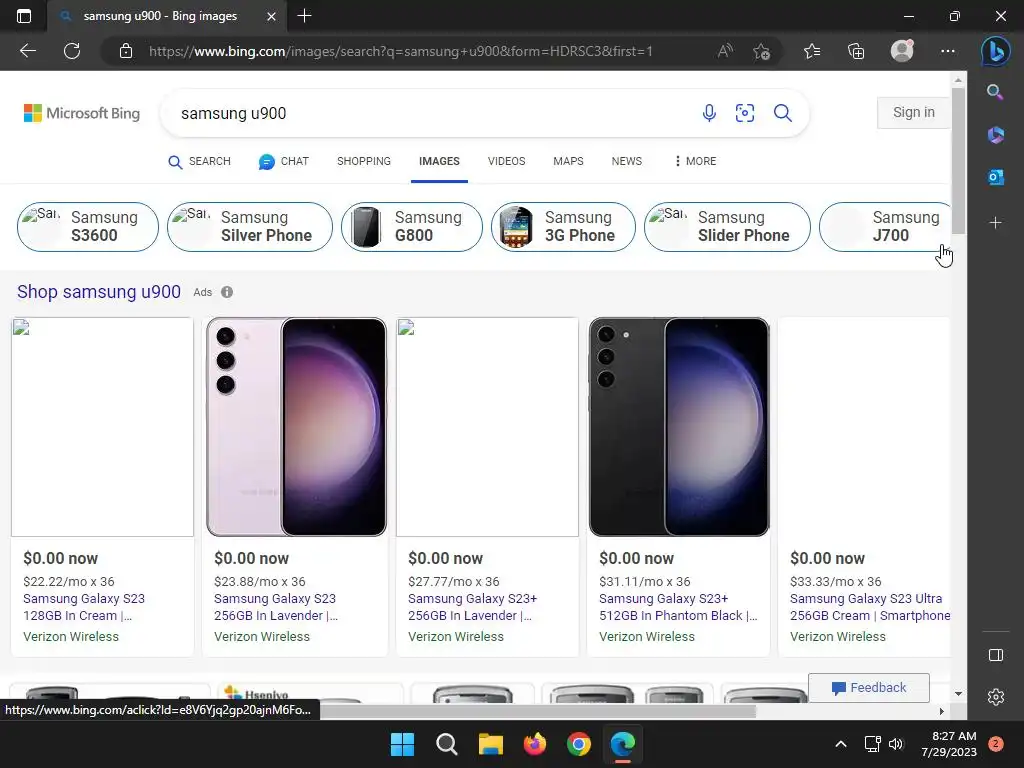Submit search with magnifier icon

click(782, 113)
